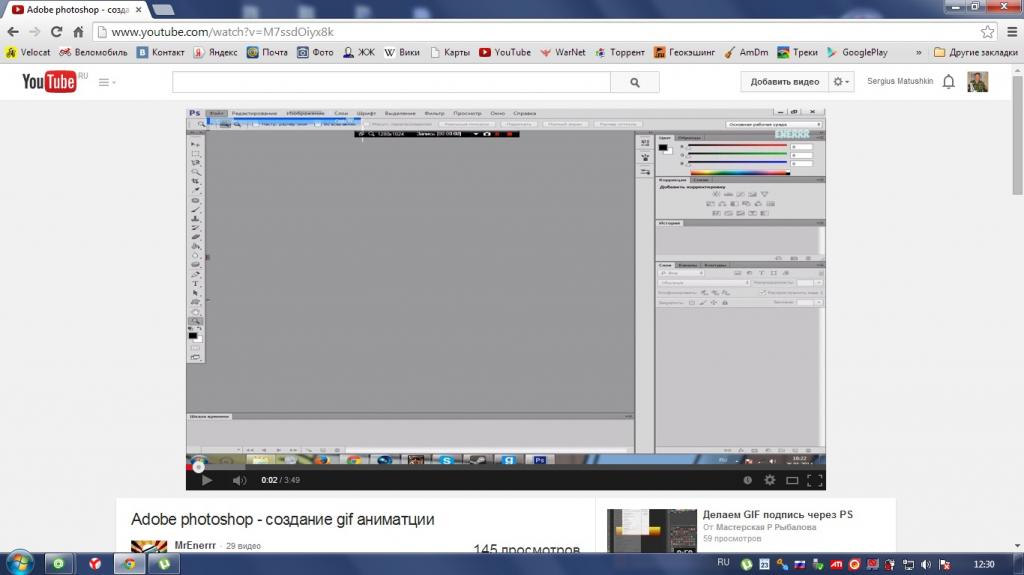Click the YouTube search field
The image size is (1024, 575).
pos(391,82)
